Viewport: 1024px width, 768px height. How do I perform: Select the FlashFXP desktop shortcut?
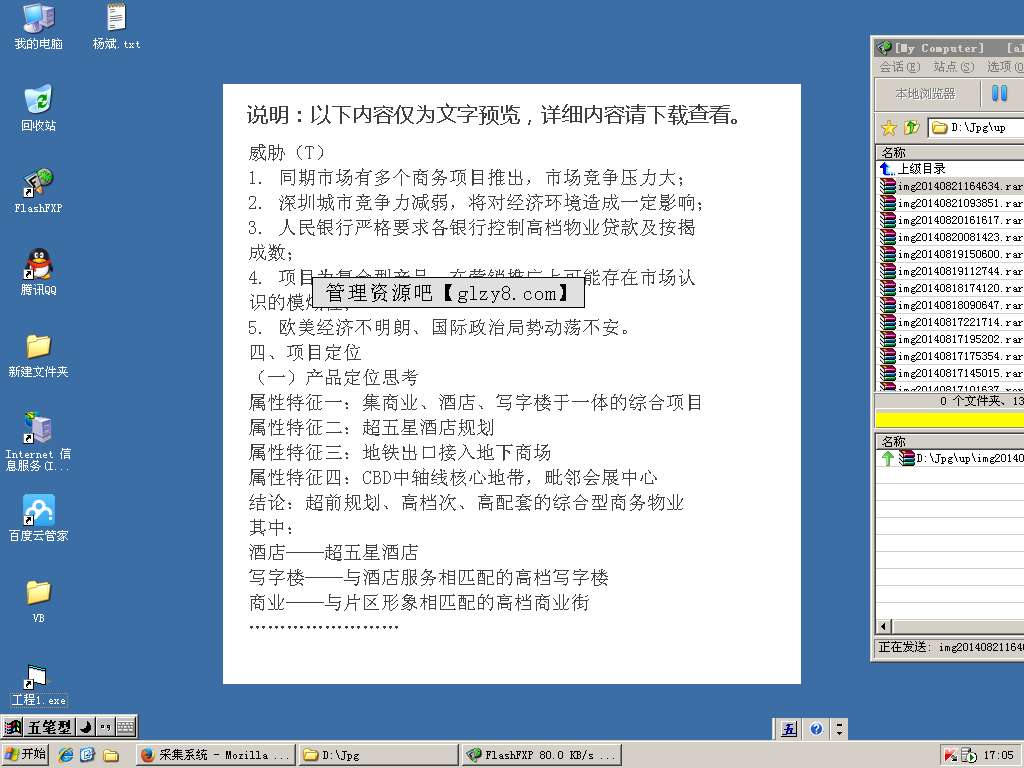pos(39,190)
